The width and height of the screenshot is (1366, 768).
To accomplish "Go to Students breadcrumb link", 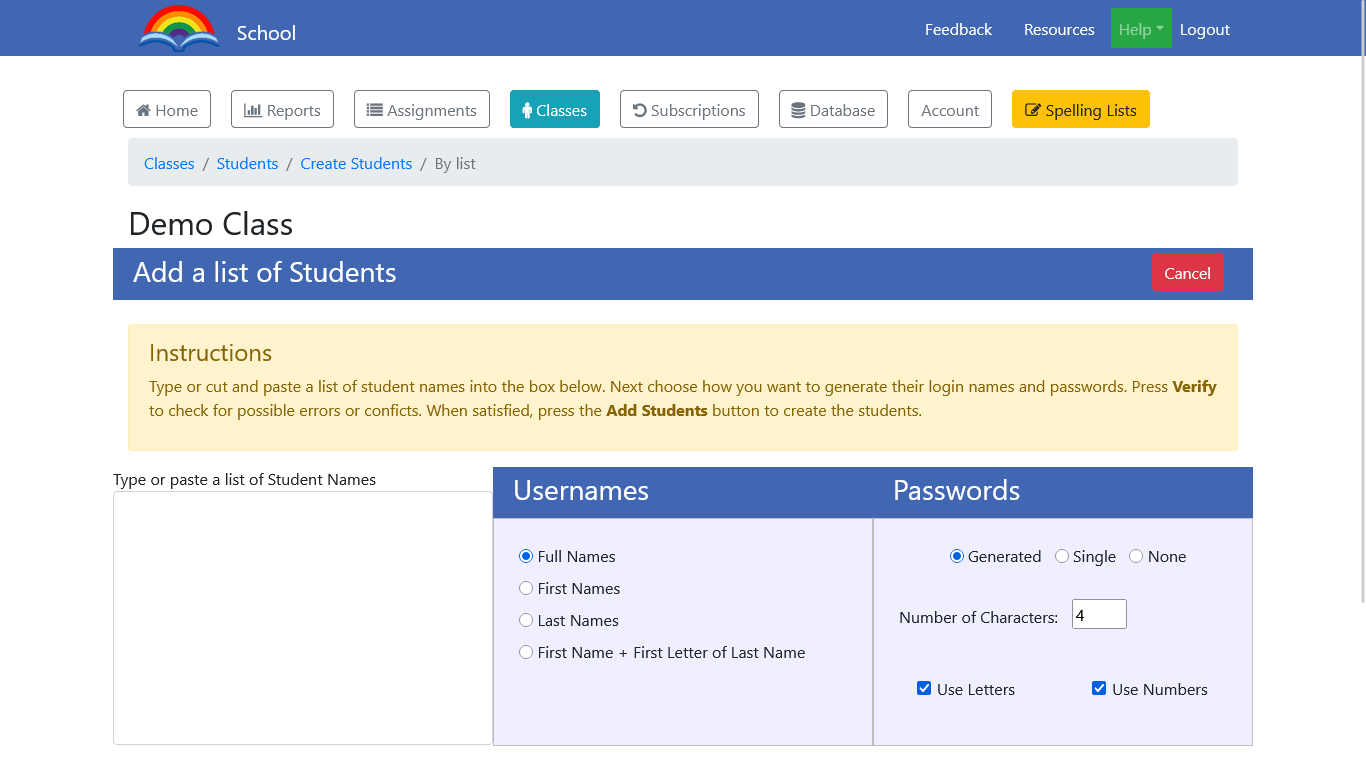I will point(247,163).
